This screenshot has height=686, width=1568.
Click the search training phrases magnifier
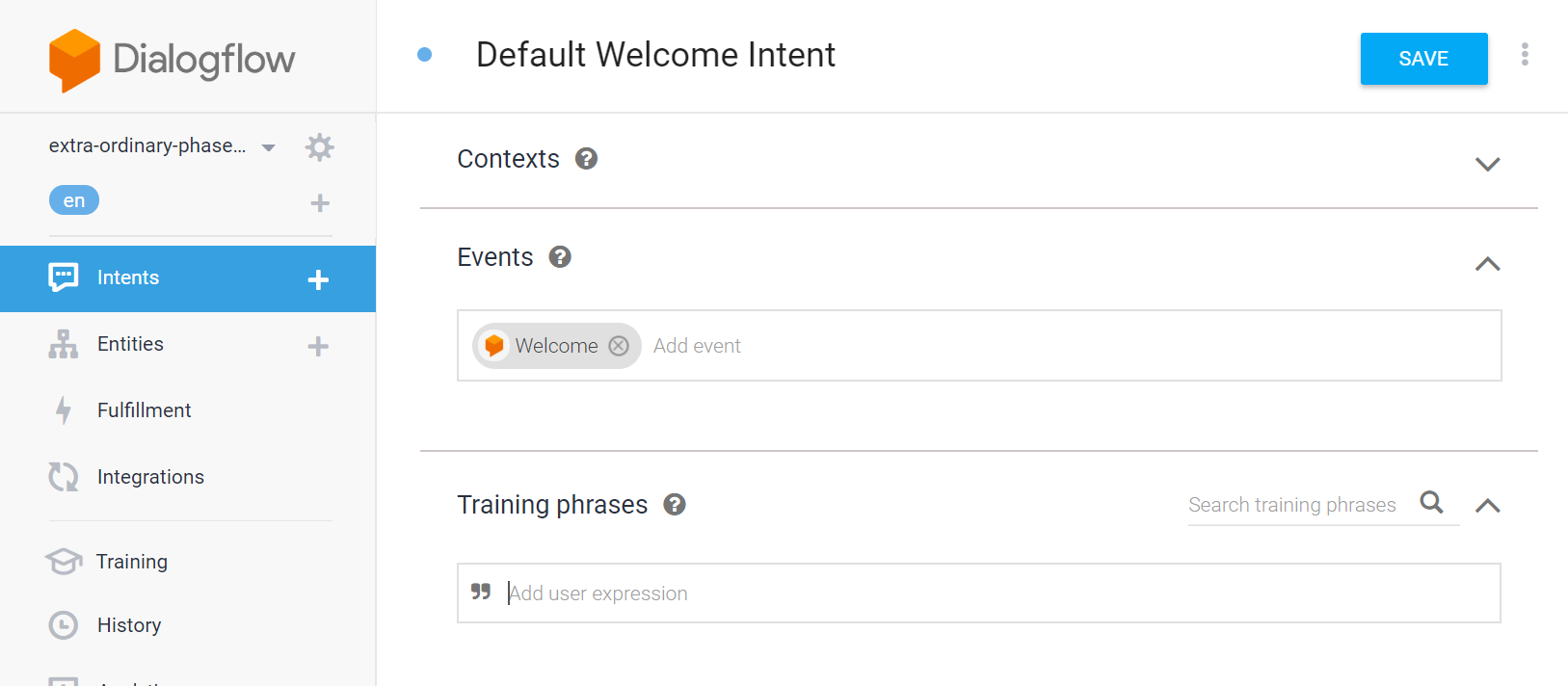point(1431,502)
